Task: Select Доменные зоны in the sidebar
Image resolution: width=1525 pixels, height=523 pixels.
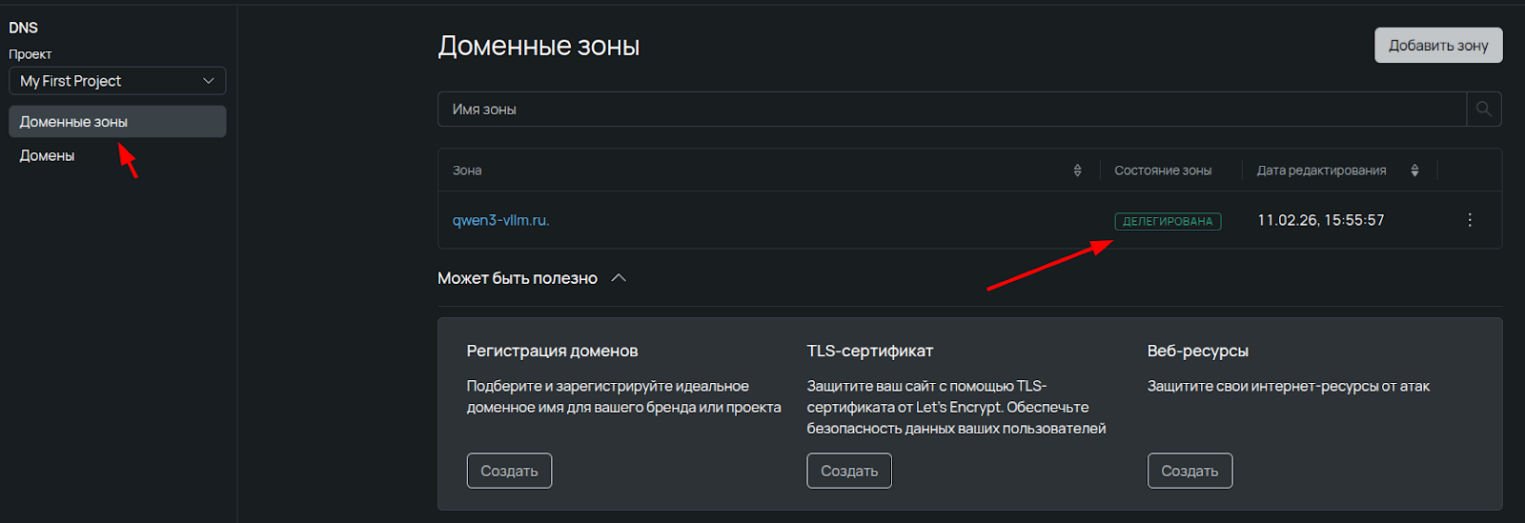Action: pos(117,122)
